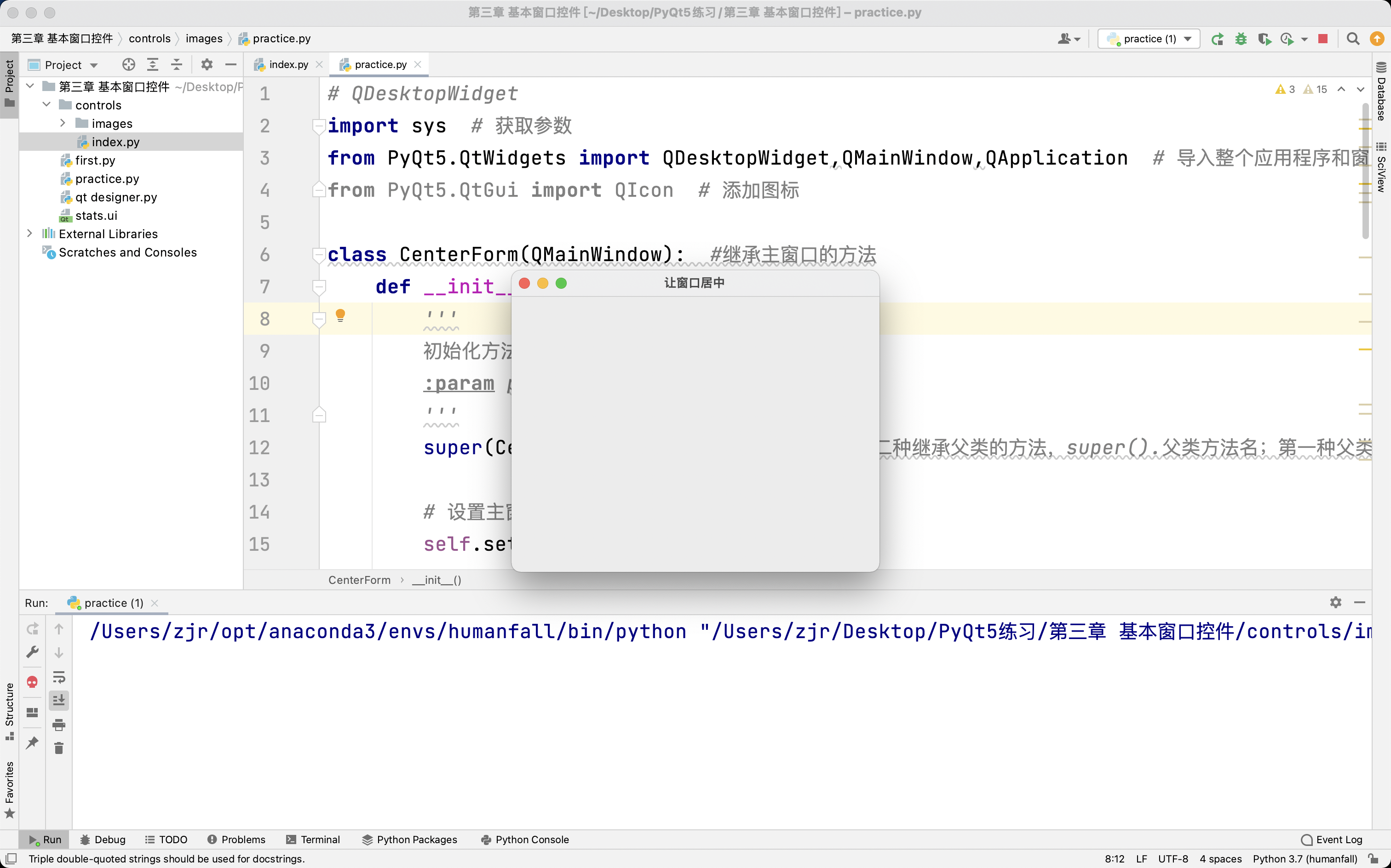Screen dimensions: 1391x868
Task: Open the practice (1) run configuration dropdown
Action: pos(1149,39)
